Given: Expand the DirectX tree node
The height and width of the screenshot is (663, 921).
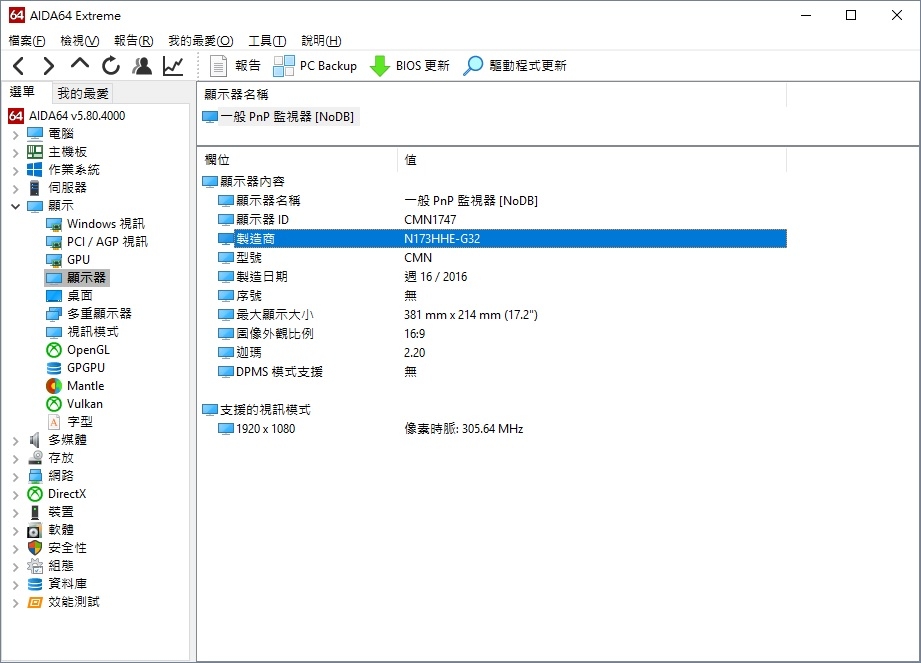Looking at the screenshot, I should 16,494.
